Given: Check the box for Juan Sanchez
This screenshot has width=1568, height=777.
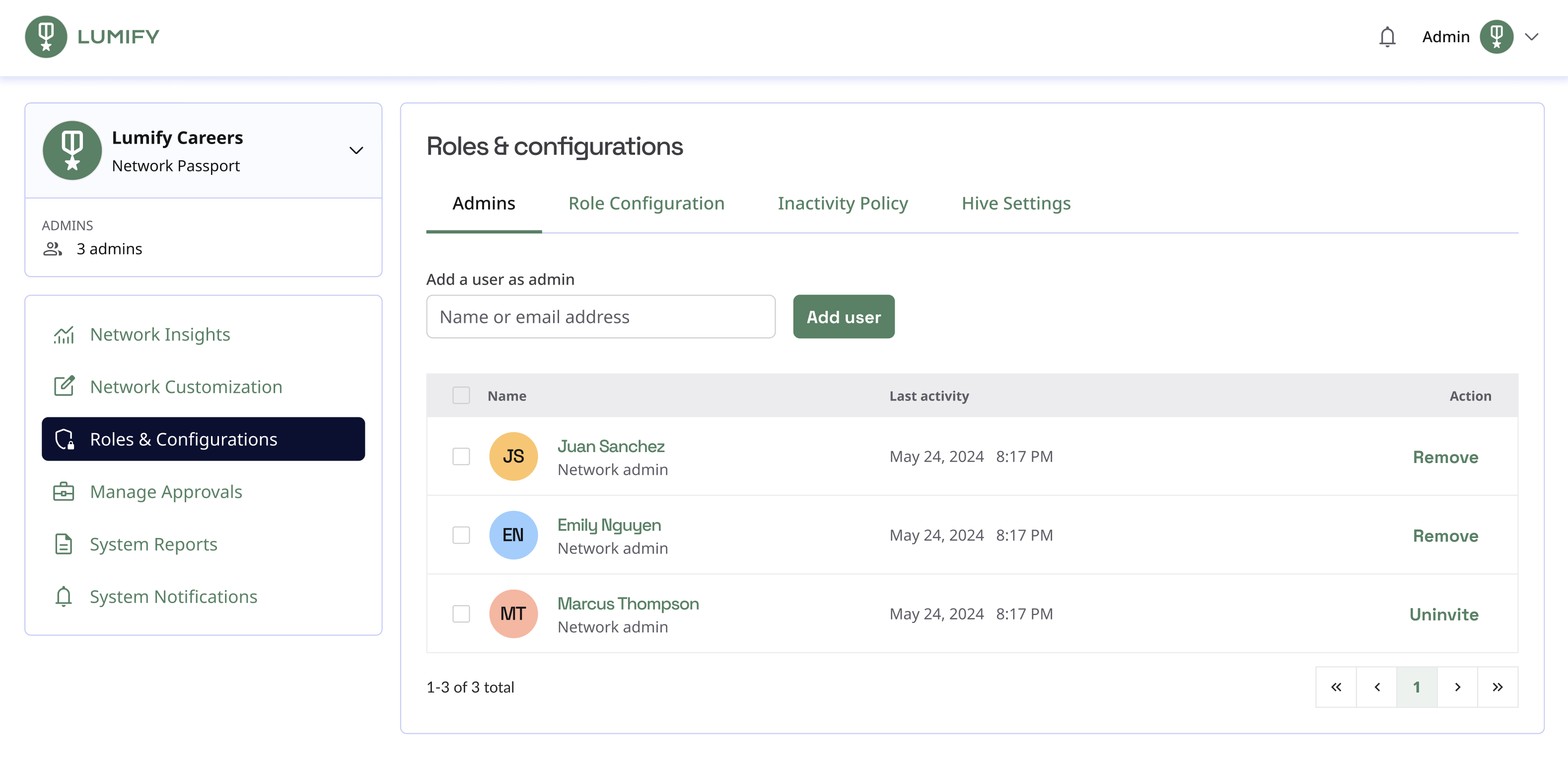Looking at the screenshot, I should [x=461, y=456].
